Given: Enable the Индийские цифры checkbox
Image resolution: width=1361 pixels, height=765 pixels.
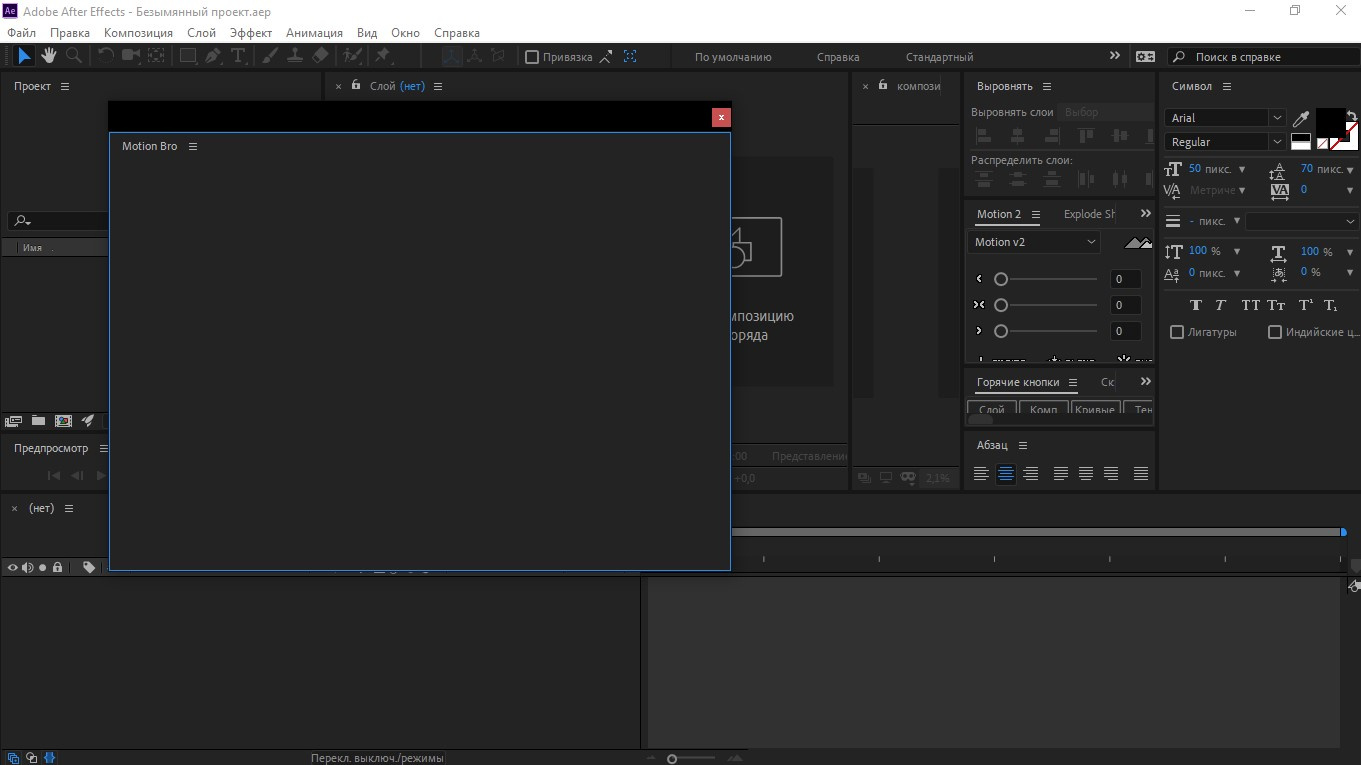Looking at the screenshot, I should (x=1275, y=332).
